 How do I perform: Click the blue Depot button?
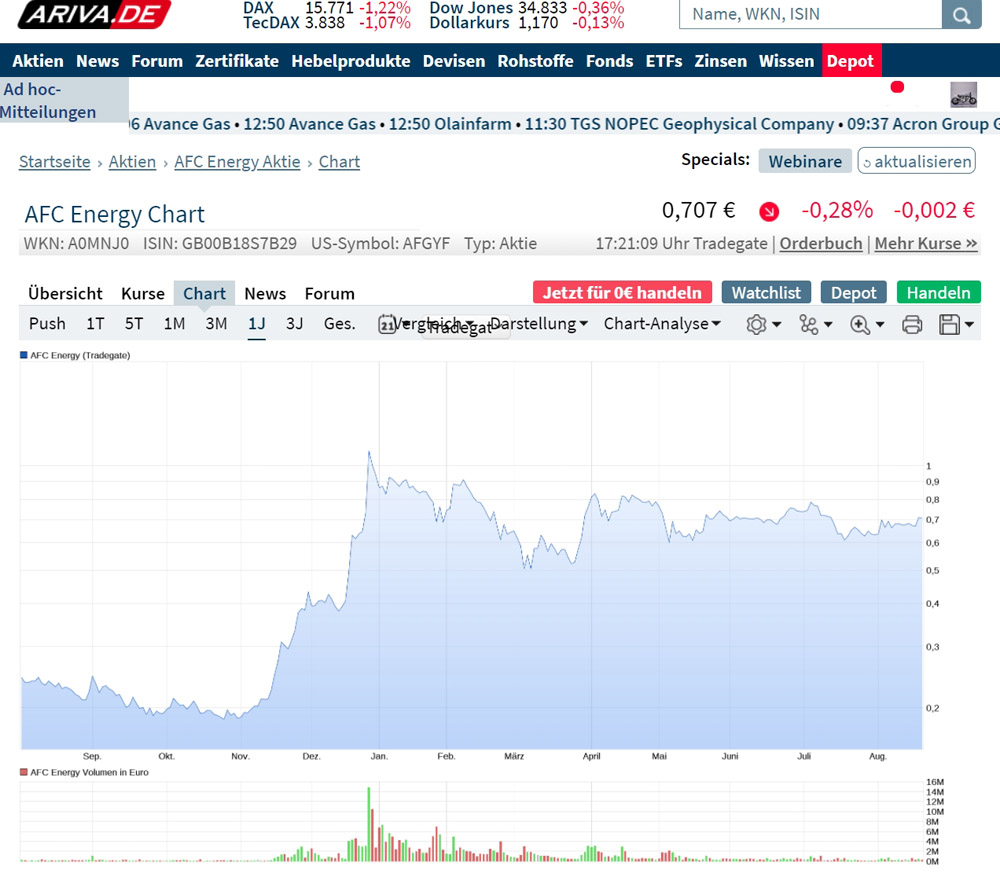853,293
